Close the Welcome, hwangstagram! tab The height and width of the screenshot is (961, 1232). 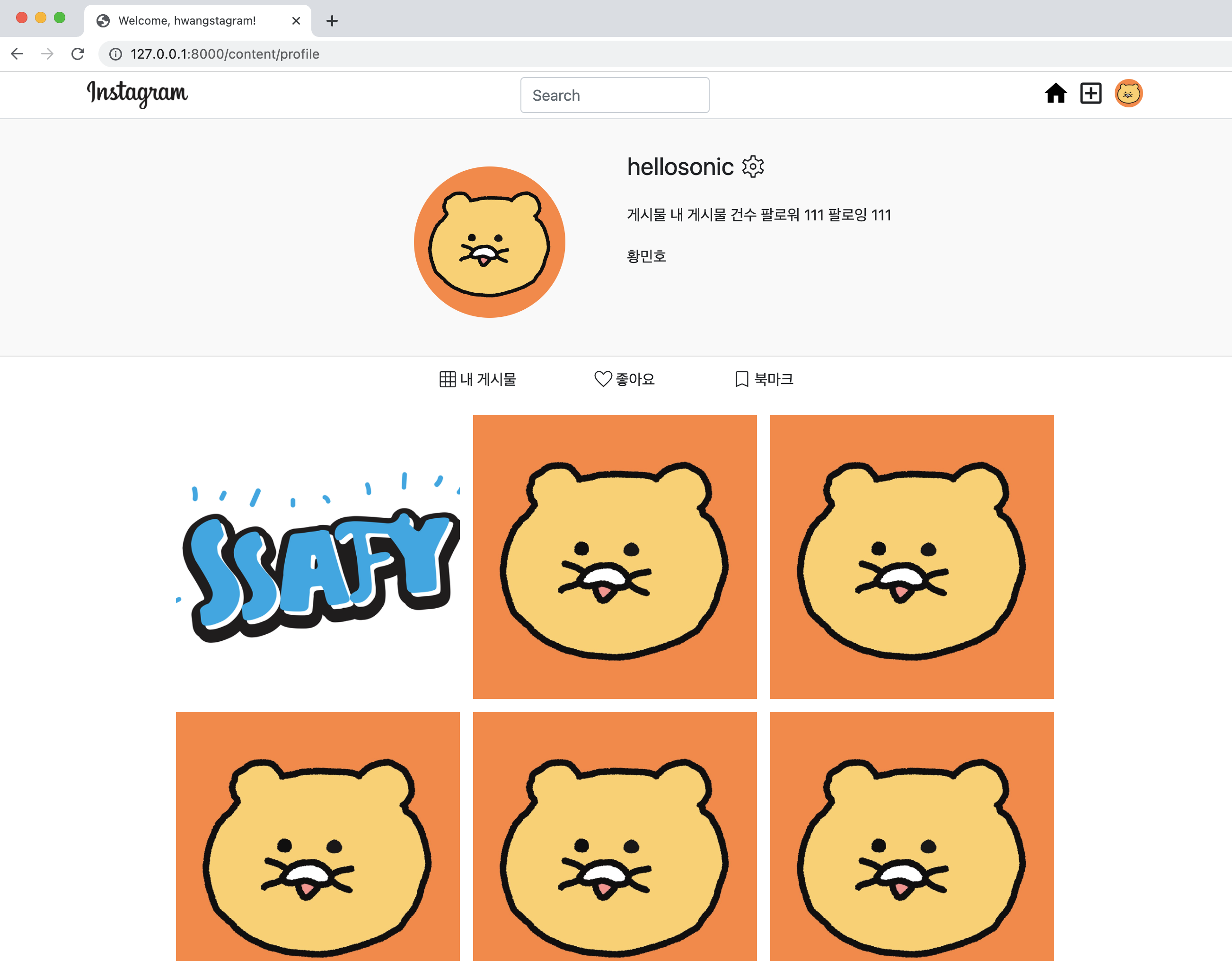click(x=296, y=21)
